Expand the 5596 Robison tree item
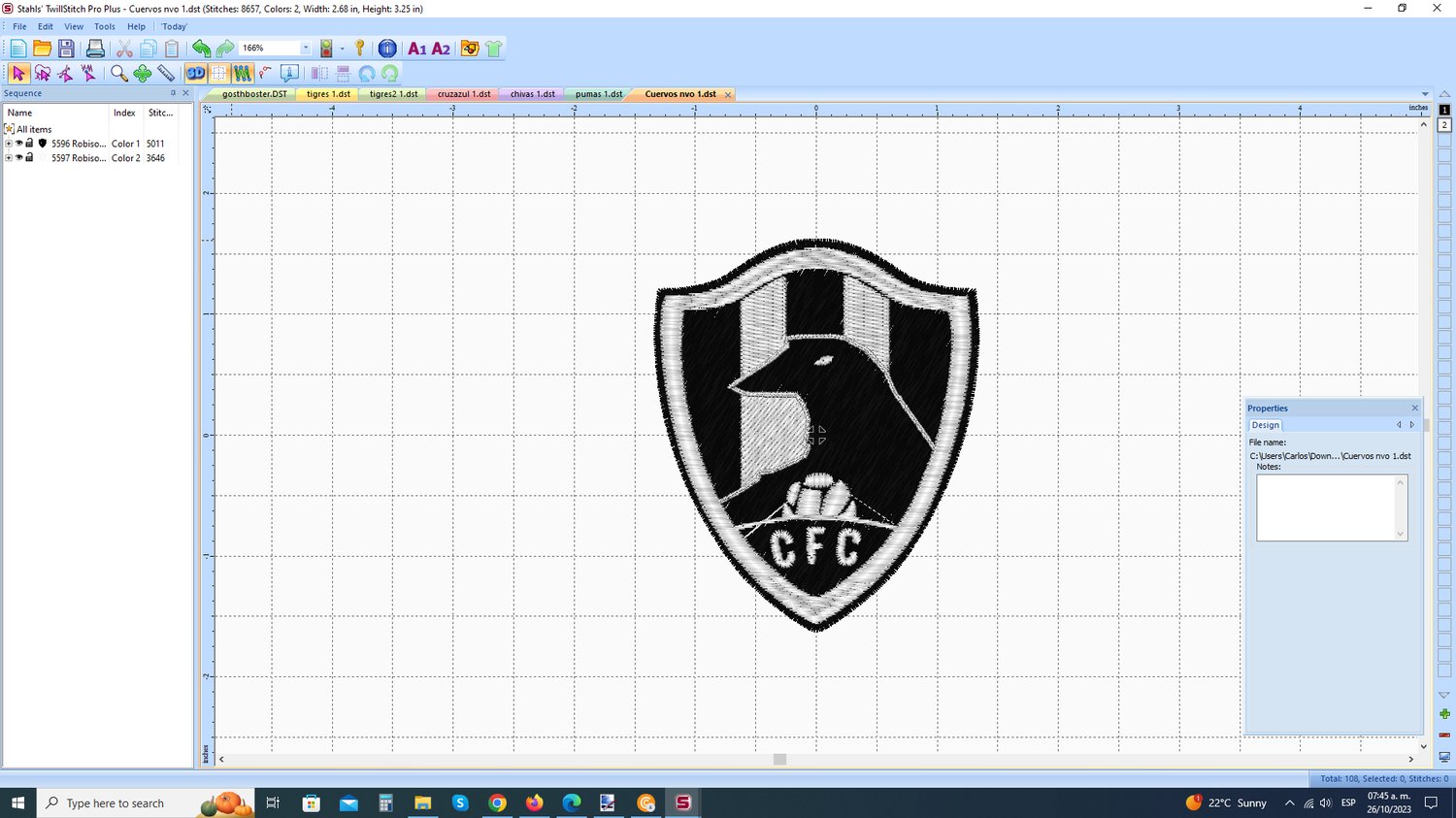 click(x=9, y=144)
